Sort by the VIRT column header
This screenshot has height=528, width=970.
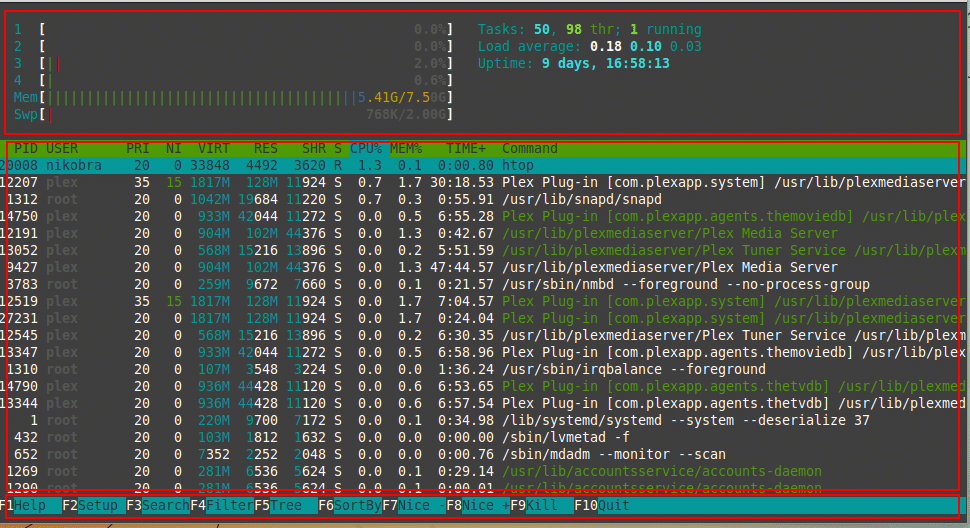[x=213, y=148]
